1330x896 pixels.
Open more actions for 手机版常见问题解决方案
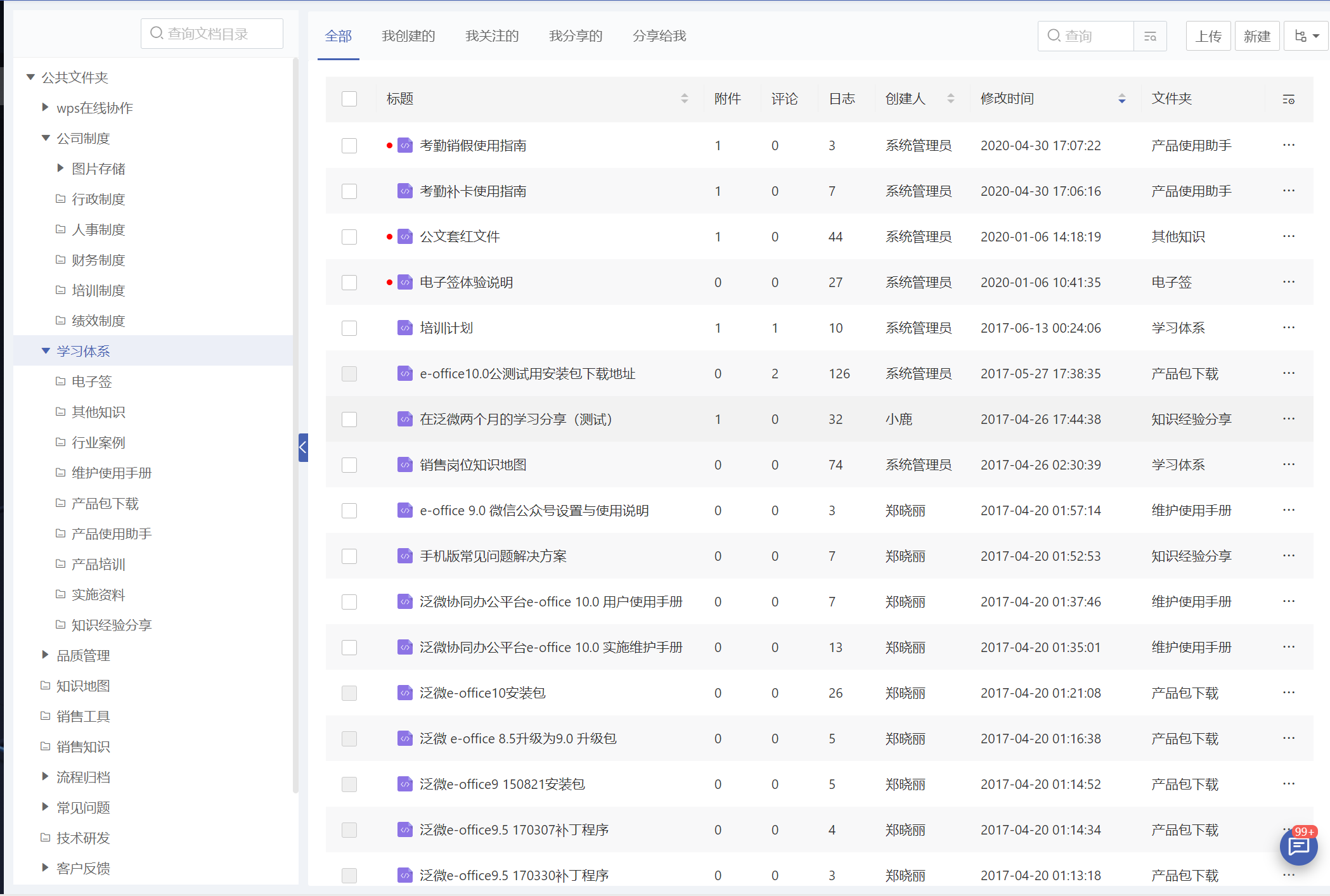pos(1288,556)
